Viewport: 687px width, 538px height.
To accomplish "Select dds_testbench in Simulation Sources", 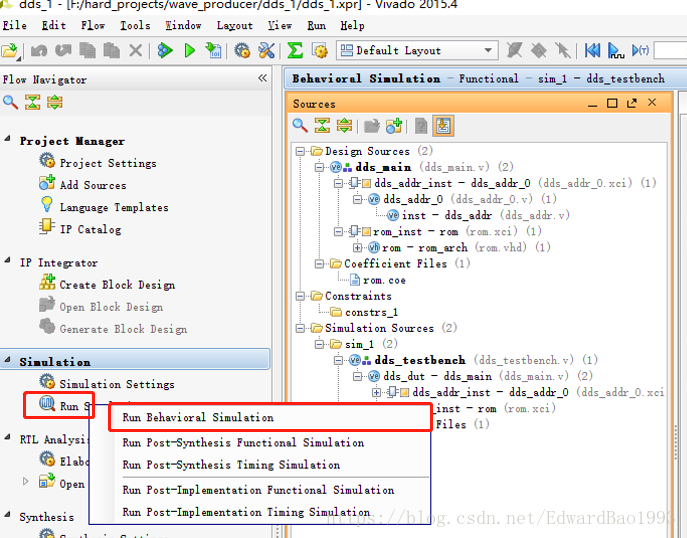I will (420, 361).
